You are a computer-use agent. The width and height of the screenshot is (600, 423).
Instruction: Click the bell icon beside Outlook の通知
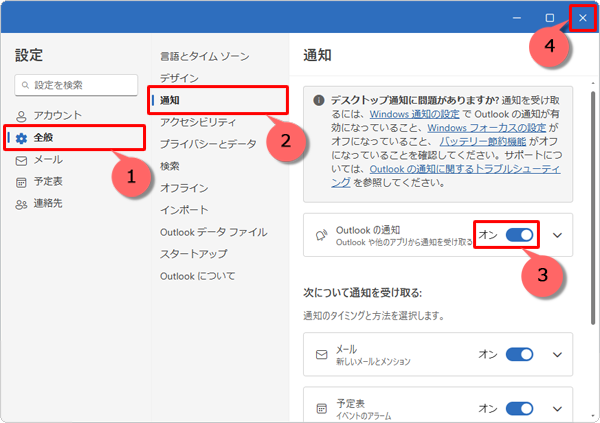click(321, 235)
